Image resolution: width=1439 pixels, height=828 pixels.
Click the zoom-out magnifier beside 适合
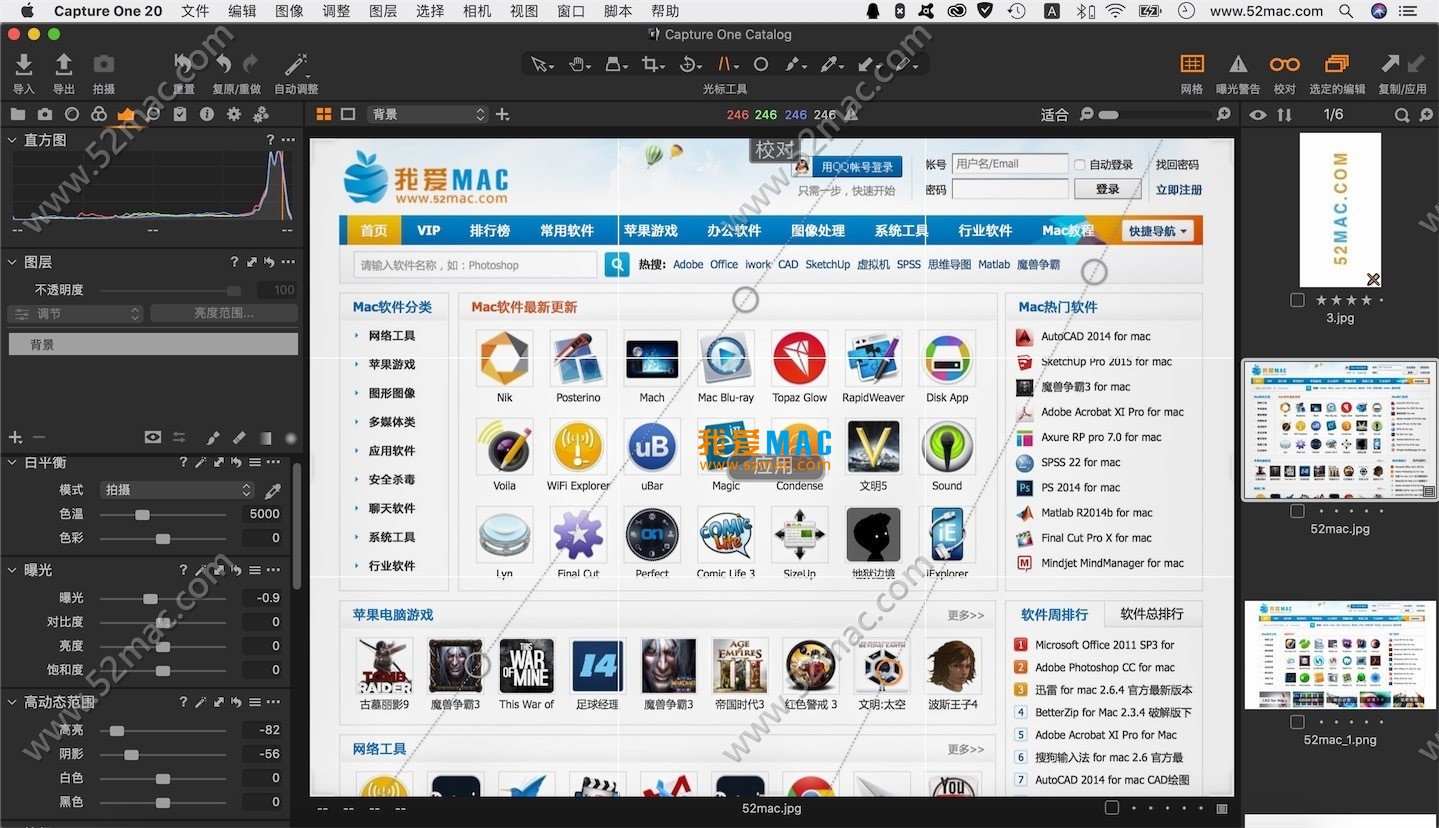[x=1087, y=114]
